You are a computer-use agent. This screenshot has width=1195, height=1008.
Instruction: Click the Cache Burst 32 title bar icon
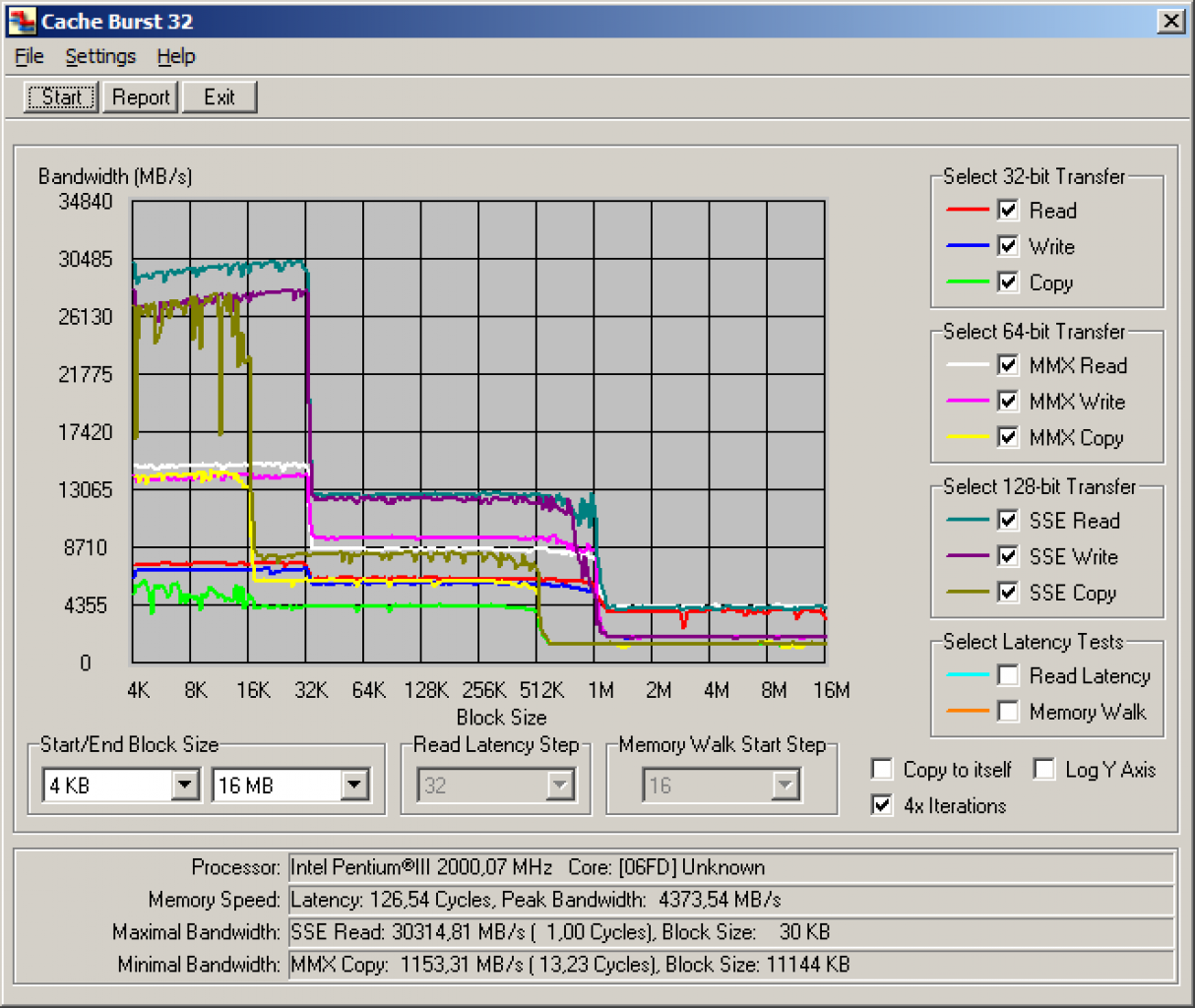(22, 21)
